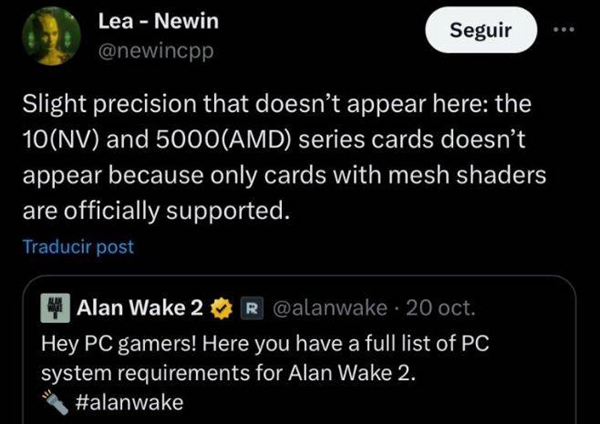
Task: Click the post's opening words "Slight precision"
Action: 93,105
